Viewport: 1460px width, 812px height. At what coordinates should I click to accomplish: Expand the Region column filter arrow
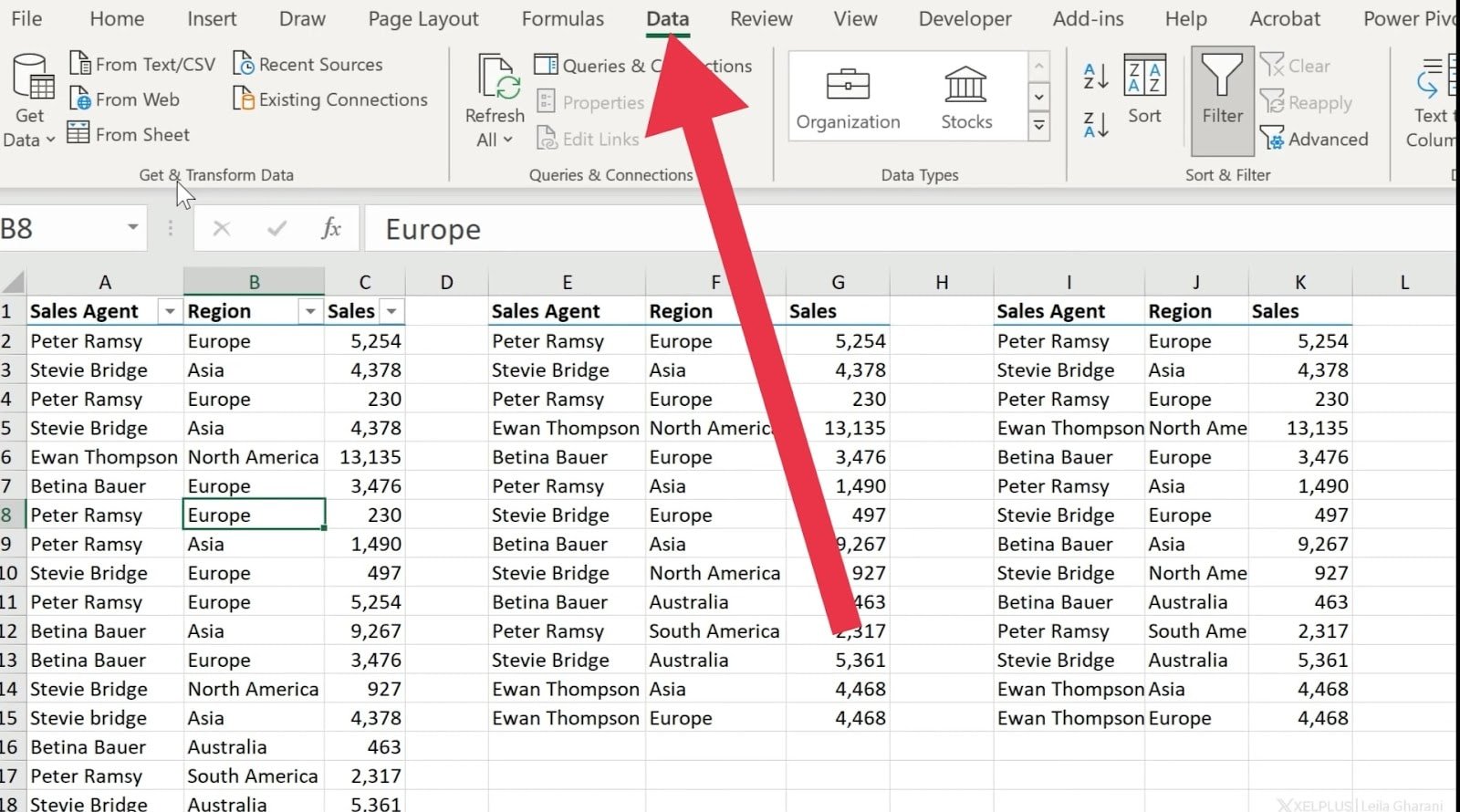310,312
